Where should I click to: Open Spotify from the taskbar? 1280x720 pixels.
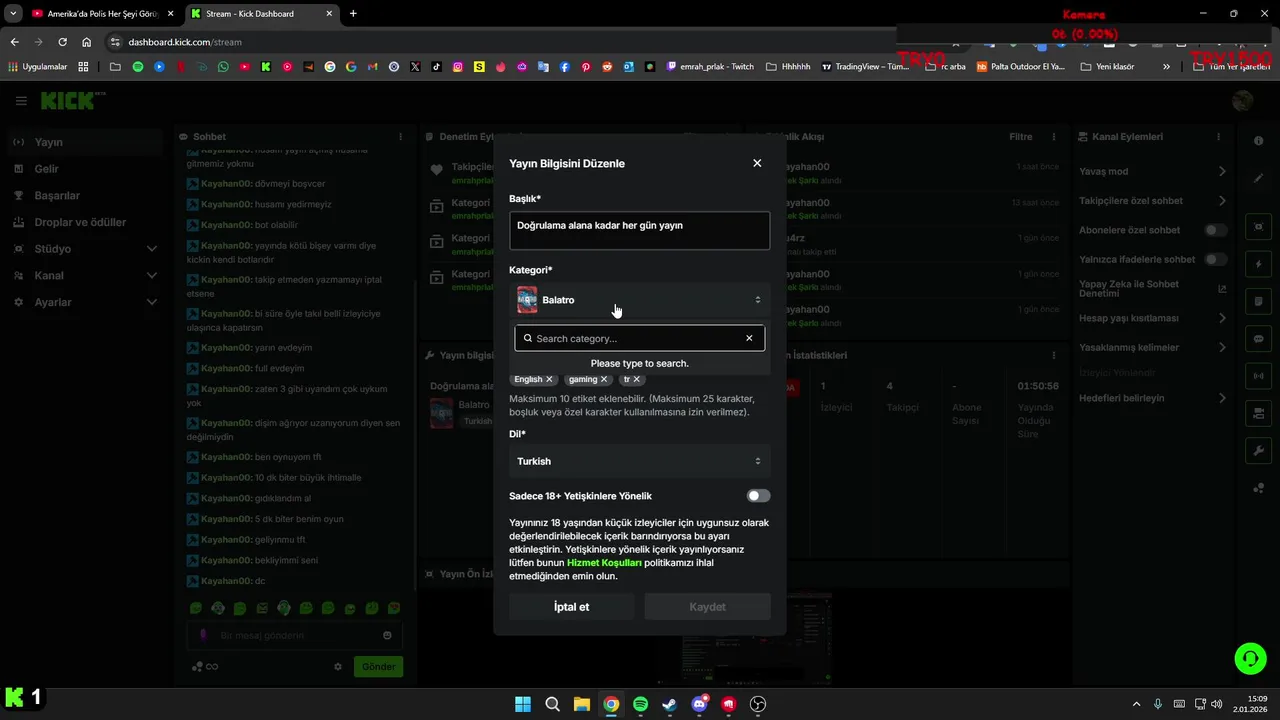pos(640,704)
